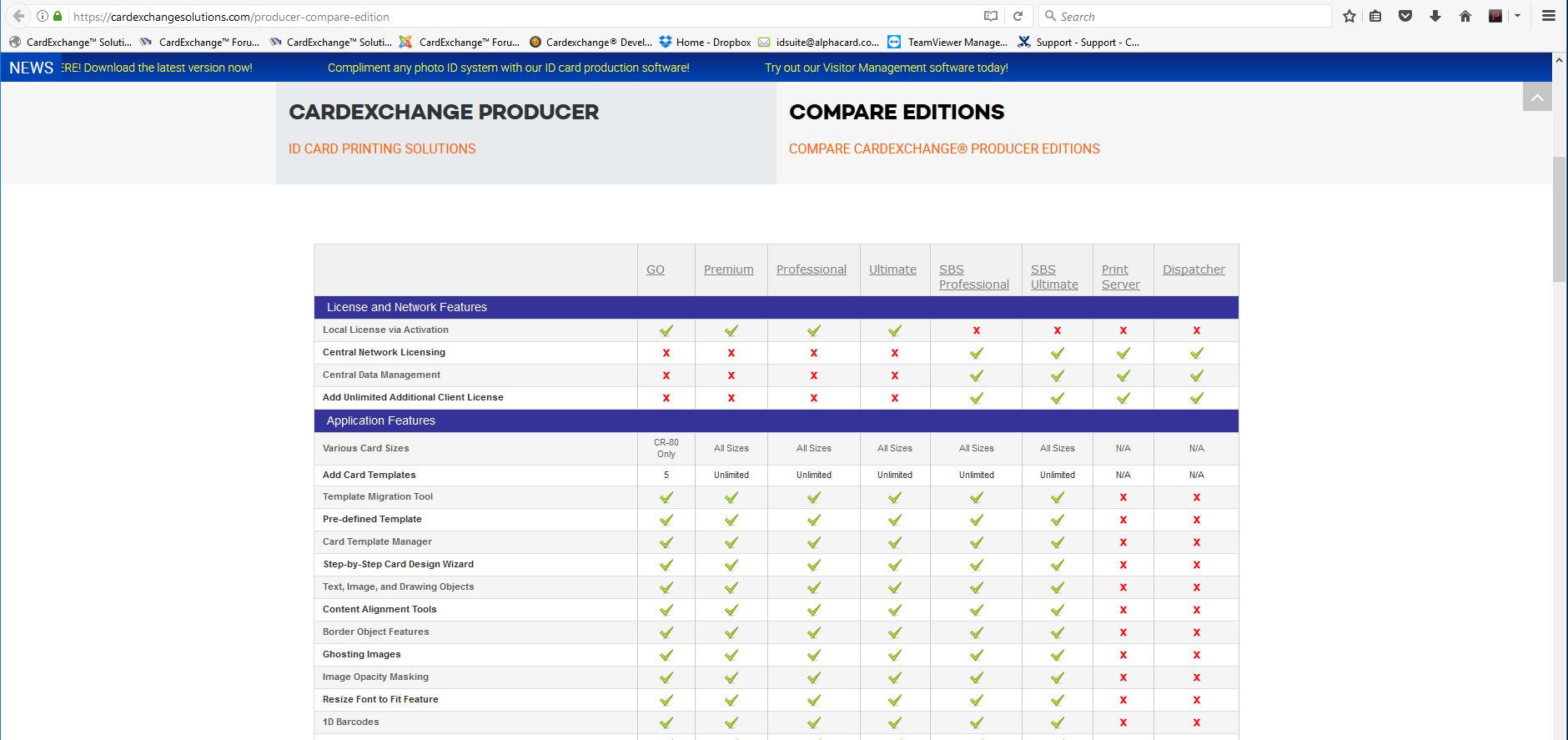The width and height of the screenshot is (1568, 740).
Task: Open the SBS Professional column link
Action: (x=974, y=277)
